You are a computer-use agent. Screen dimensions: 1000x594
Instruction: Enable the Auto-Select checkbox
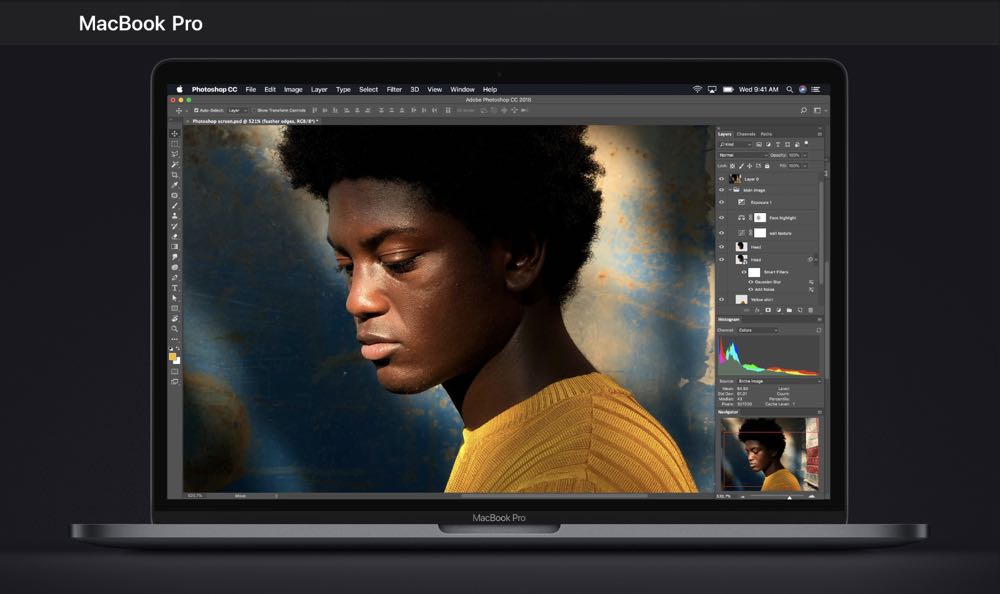pyautogui.click(x=195, y=110)
